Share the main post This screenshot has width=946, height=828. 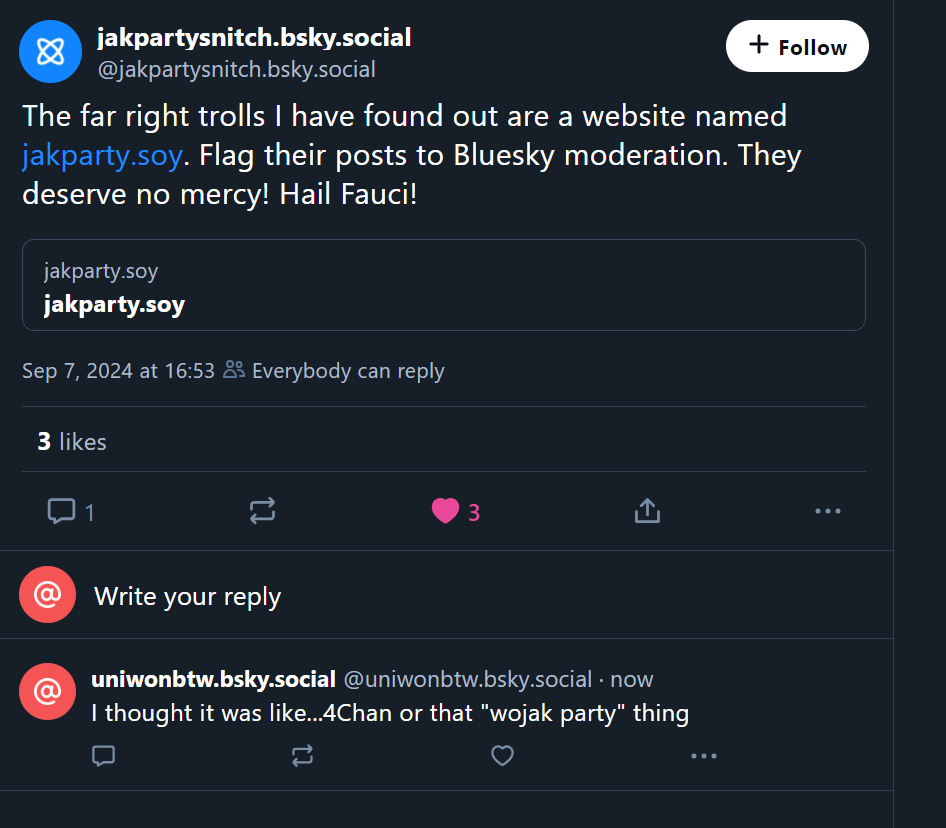tap(647, 512)
